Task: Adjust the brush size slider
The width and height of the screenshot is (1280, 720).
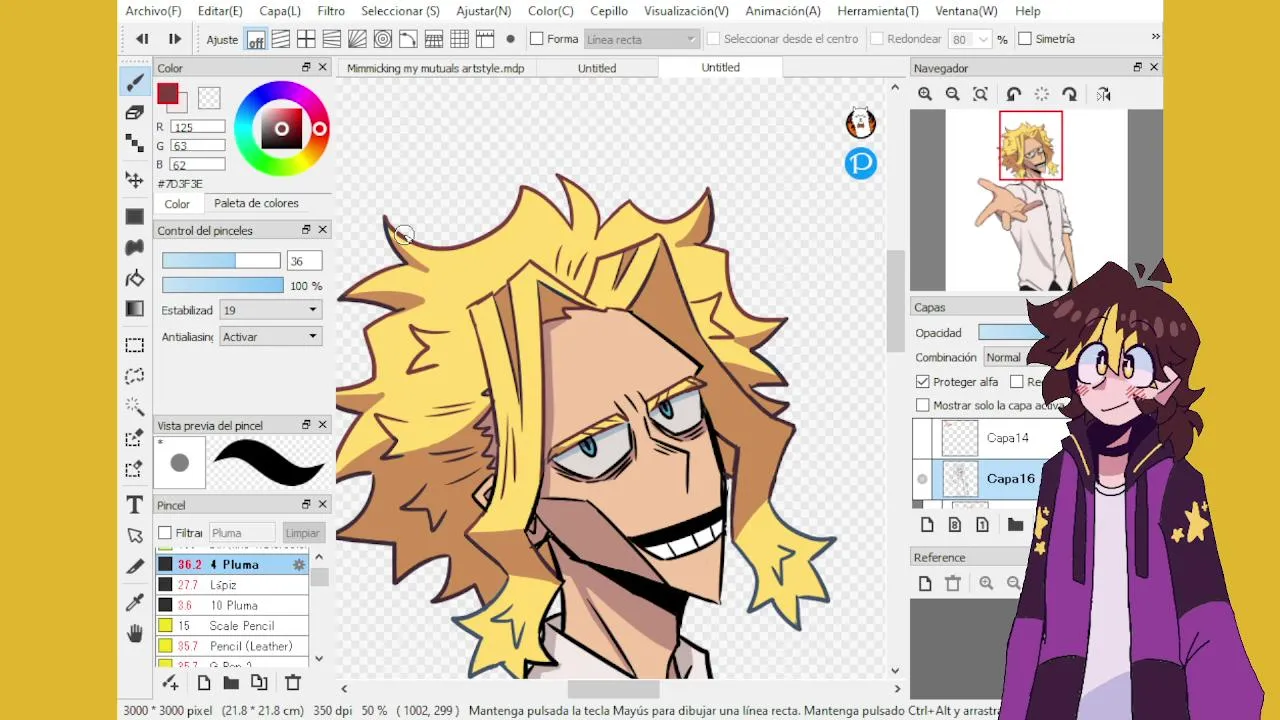Action: coord(221,261)
